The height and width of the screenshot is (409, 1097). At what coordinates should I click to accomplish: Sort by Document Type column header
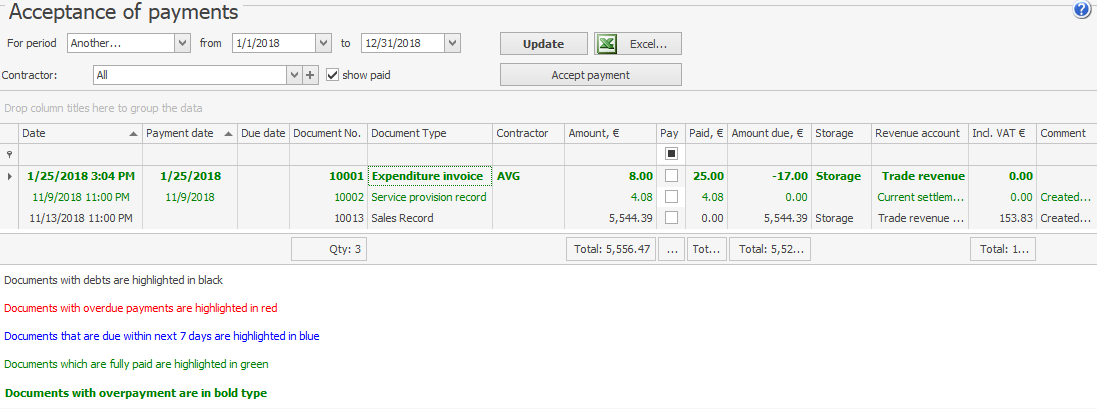tap(430, 133)
